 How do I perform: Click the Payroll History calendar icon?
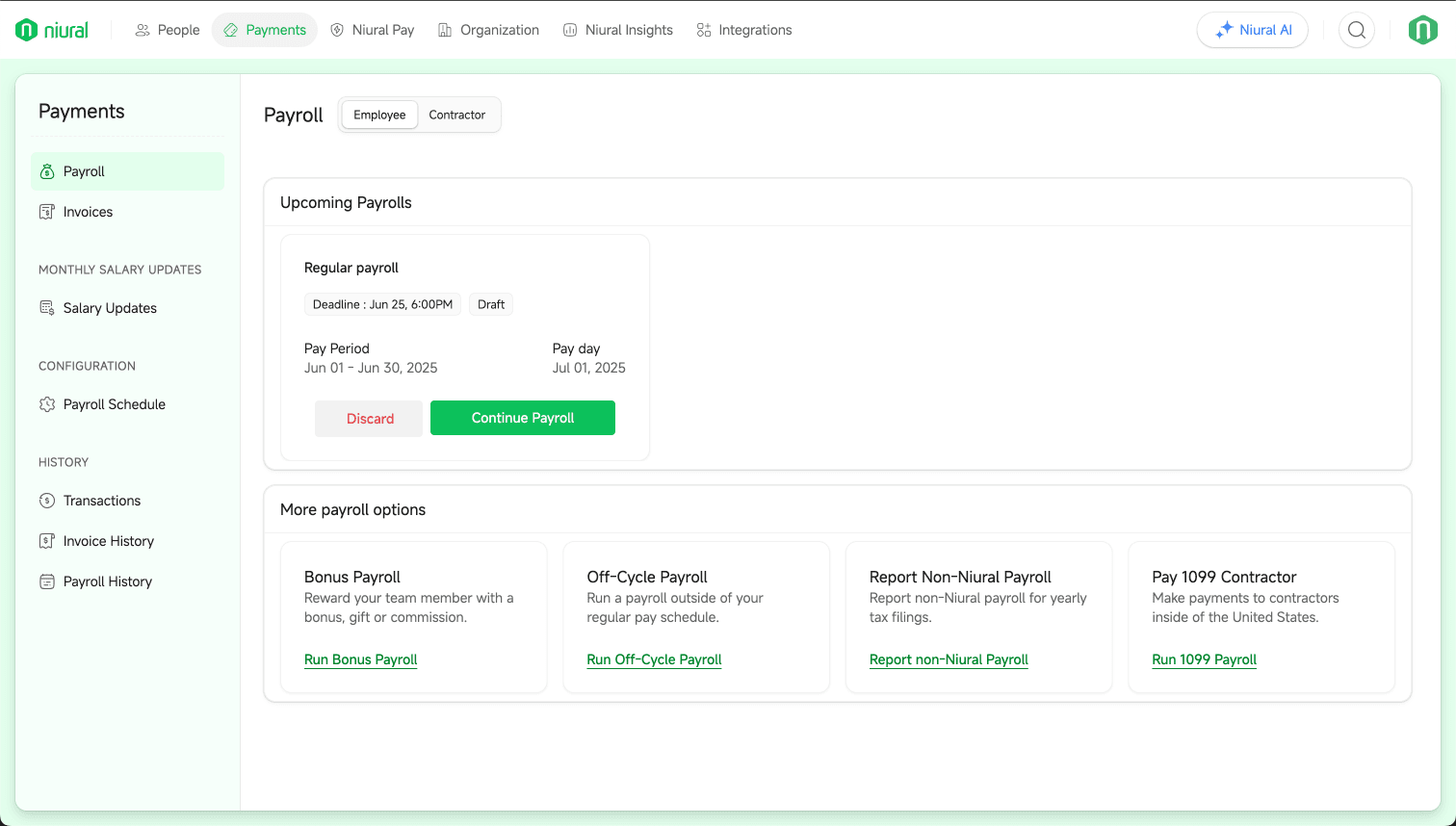click(x=46, y=581)
